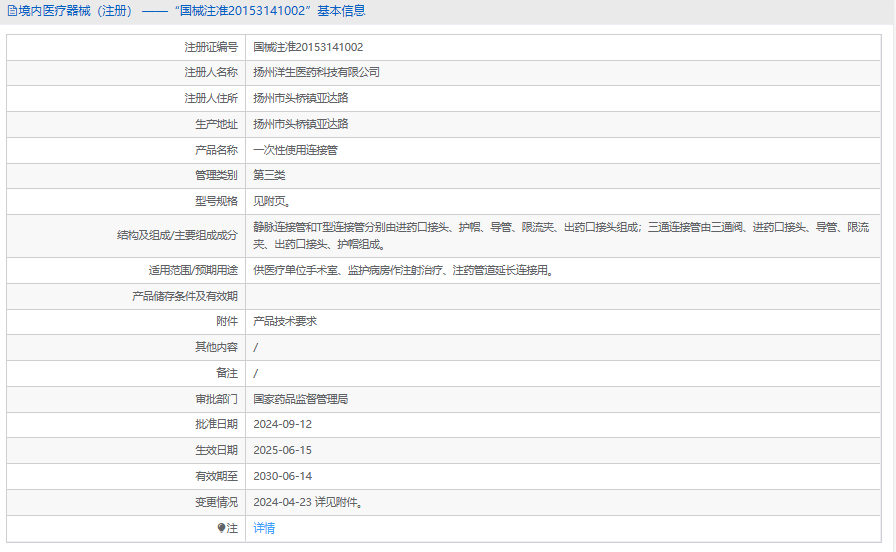Click the bulb icon beside 注
896x552 pixels.
pyautogui.click(x=222, y=528)
